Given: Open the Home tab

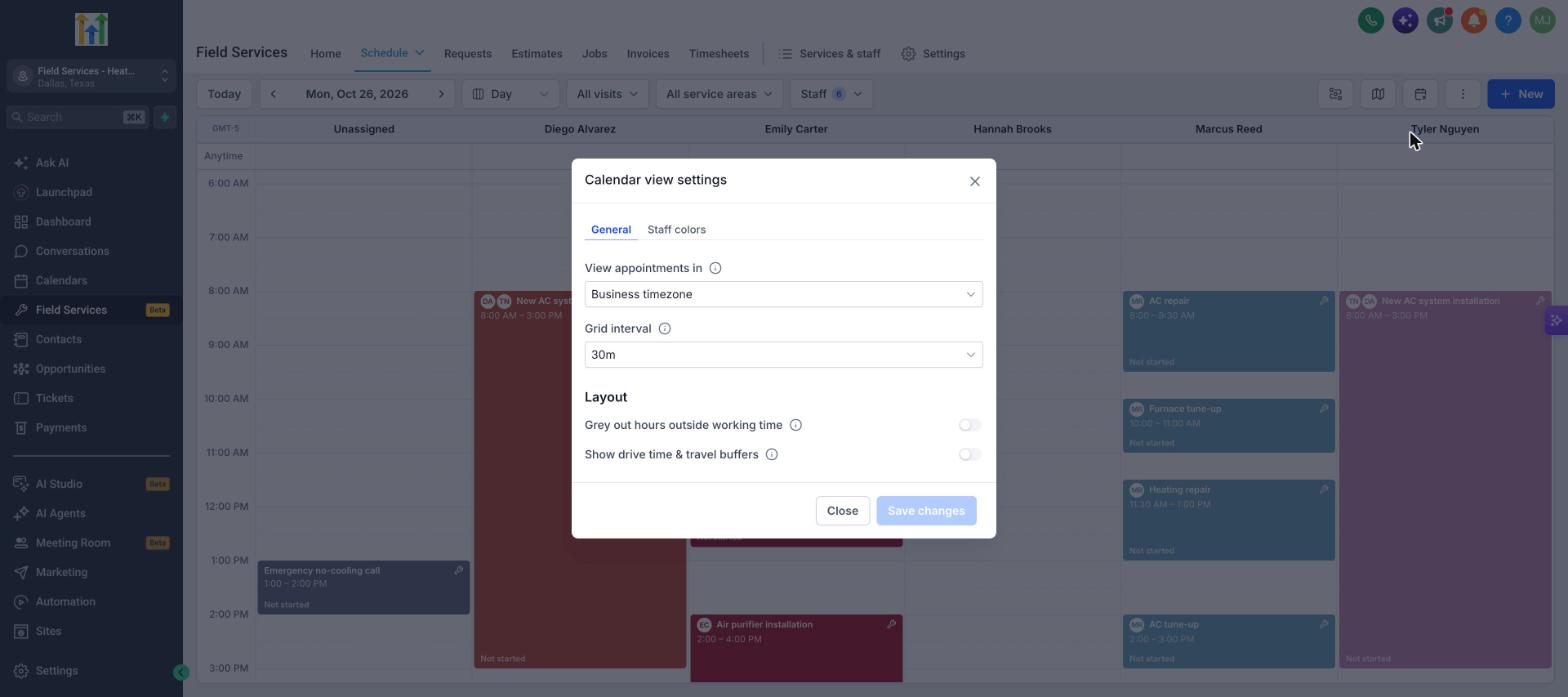Looking at the screenshot, I should coord(325,54).
